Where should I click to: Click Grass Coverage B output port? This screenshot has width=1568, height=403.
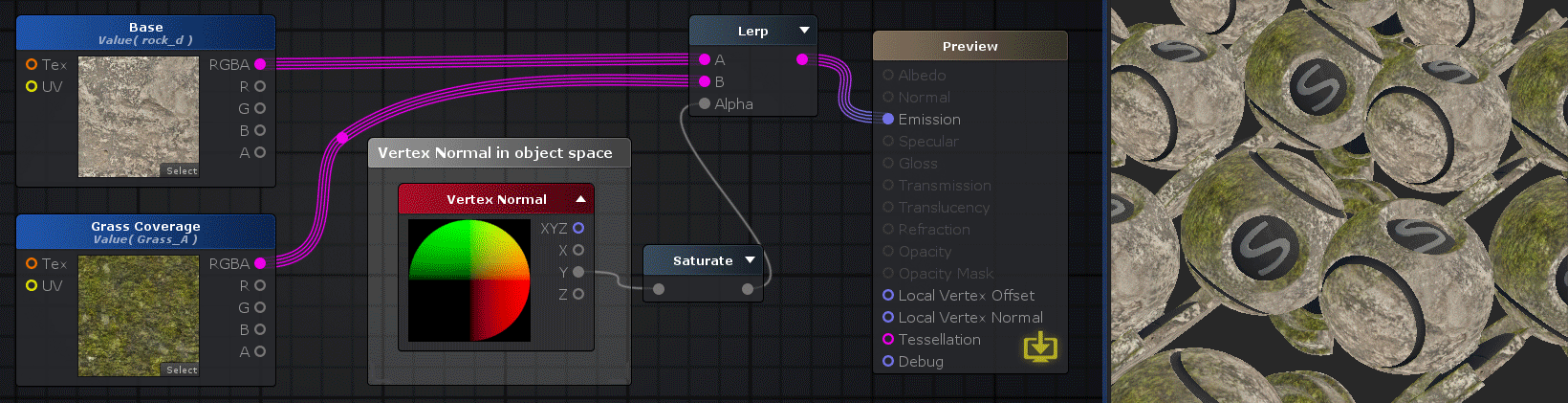260,329
